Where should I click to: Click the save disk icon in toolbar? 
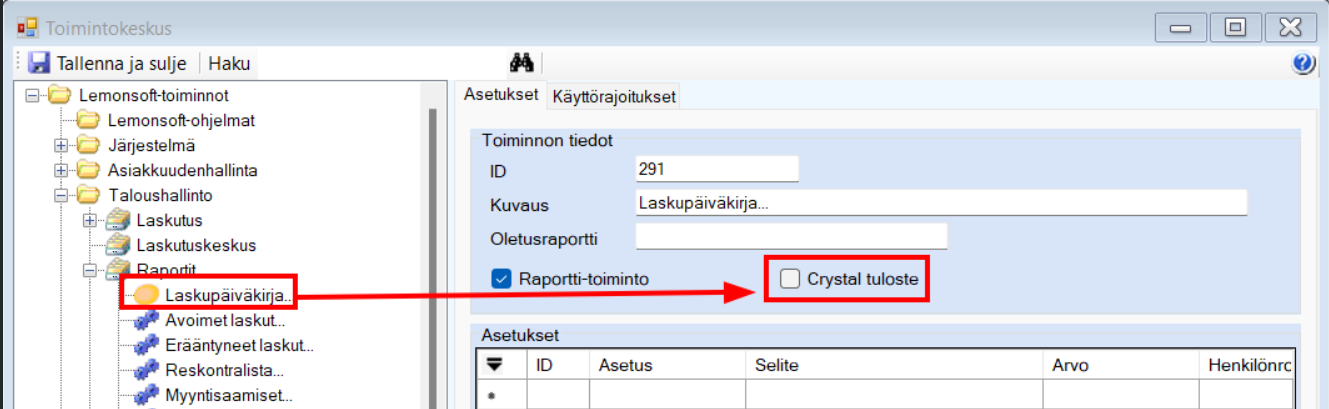pyautogui.click(x=40, y=64)
